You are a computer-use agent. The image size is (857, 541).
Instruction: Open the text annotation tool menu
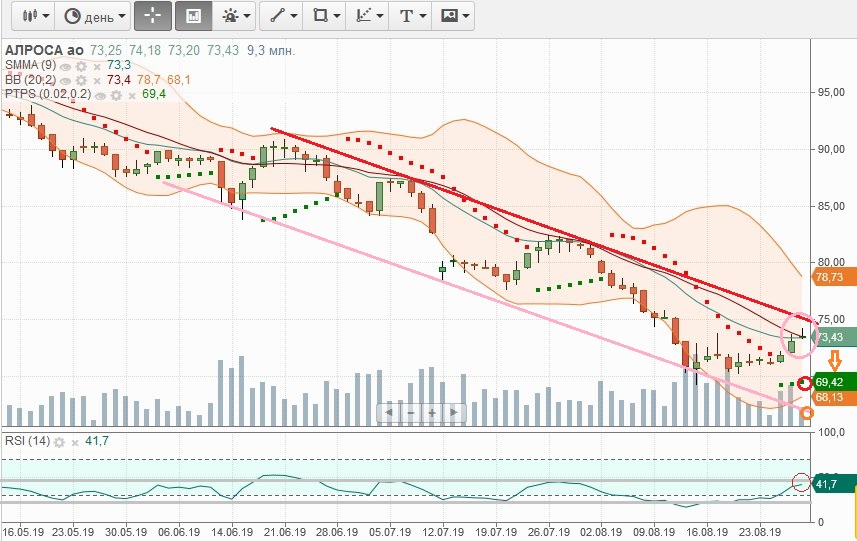[x=412, y=16]
